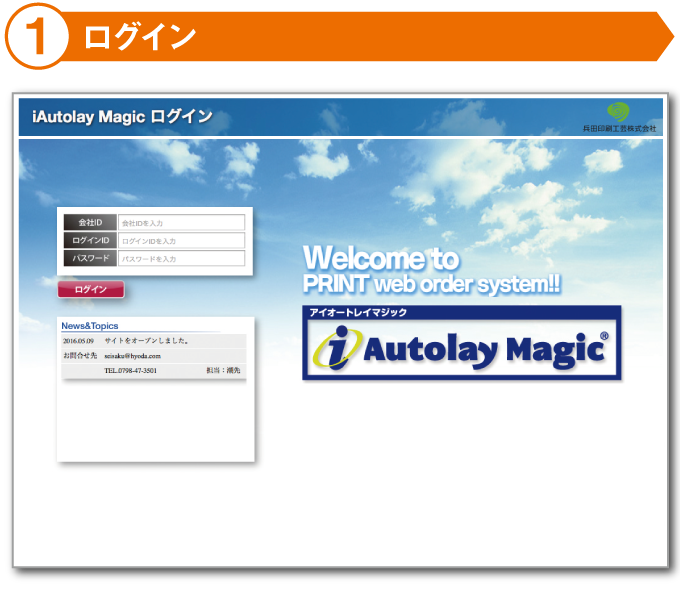Click the iAutolay Magic logo banner
This screenshot has height=599, width=680.
click(x=461, y=343)
